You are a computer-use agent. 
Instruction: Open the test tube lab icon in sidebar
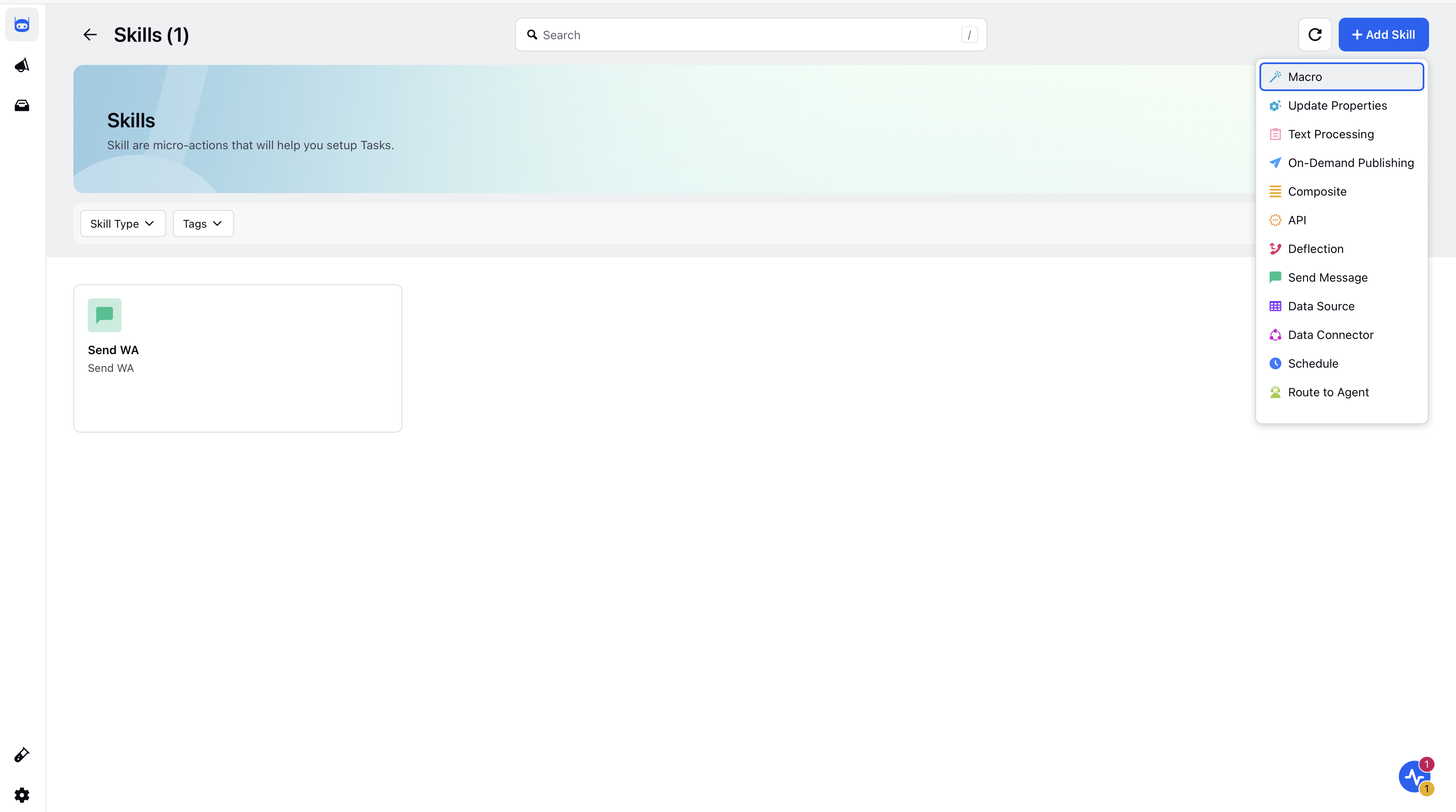click(22, 755)
